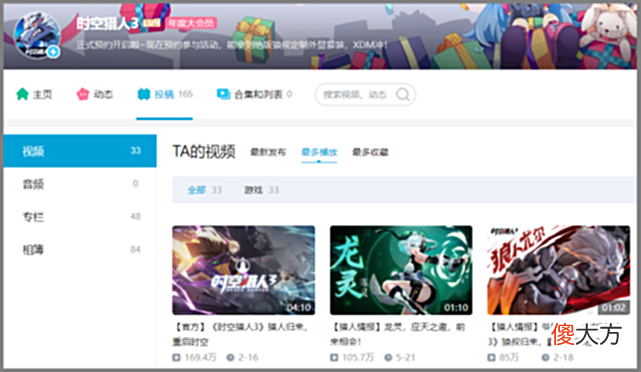Viewport: 641px width, 372px height.
Task: Open the 龙灵 01:10 video thumbnail
Action: click(x=401, y=270)
